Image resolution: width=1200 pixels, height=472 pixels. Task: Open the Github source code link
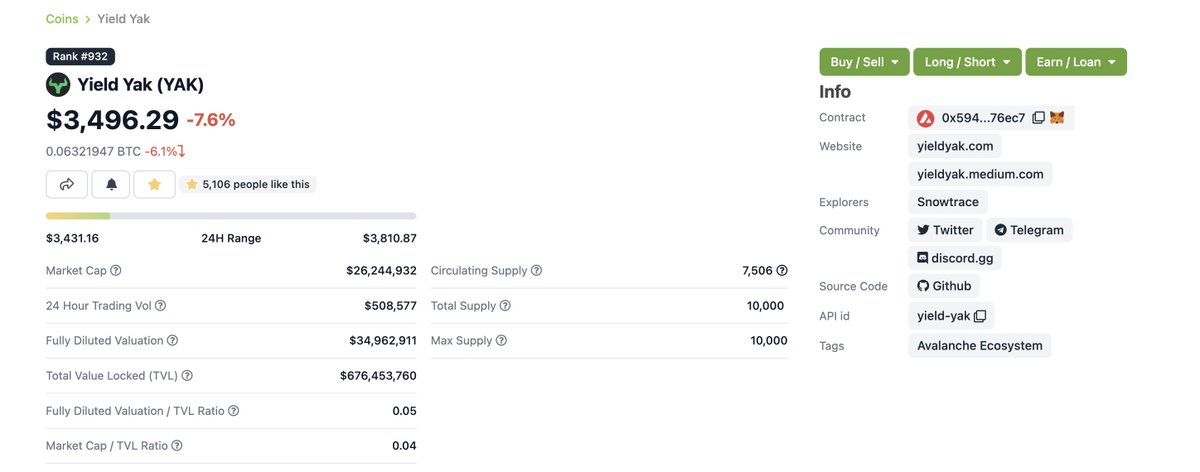click(x=944, y=286)
